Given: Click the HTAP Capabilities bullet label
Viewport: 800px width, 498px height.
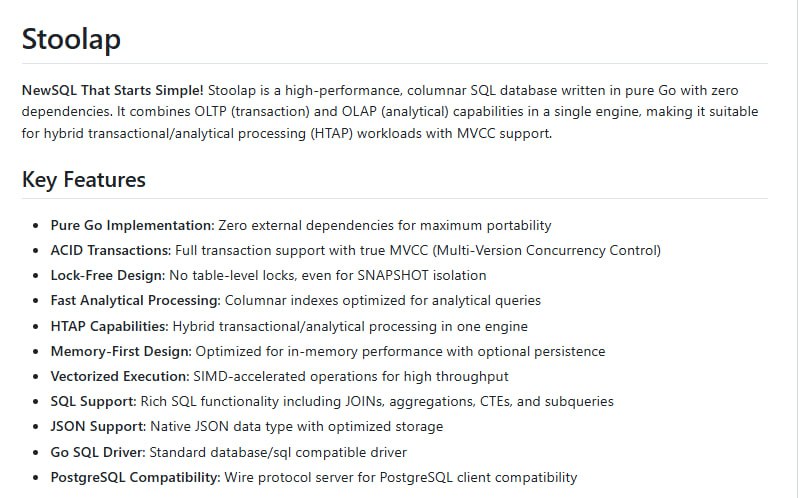Looking at the screenshot, I should click(x=109, y=326).
